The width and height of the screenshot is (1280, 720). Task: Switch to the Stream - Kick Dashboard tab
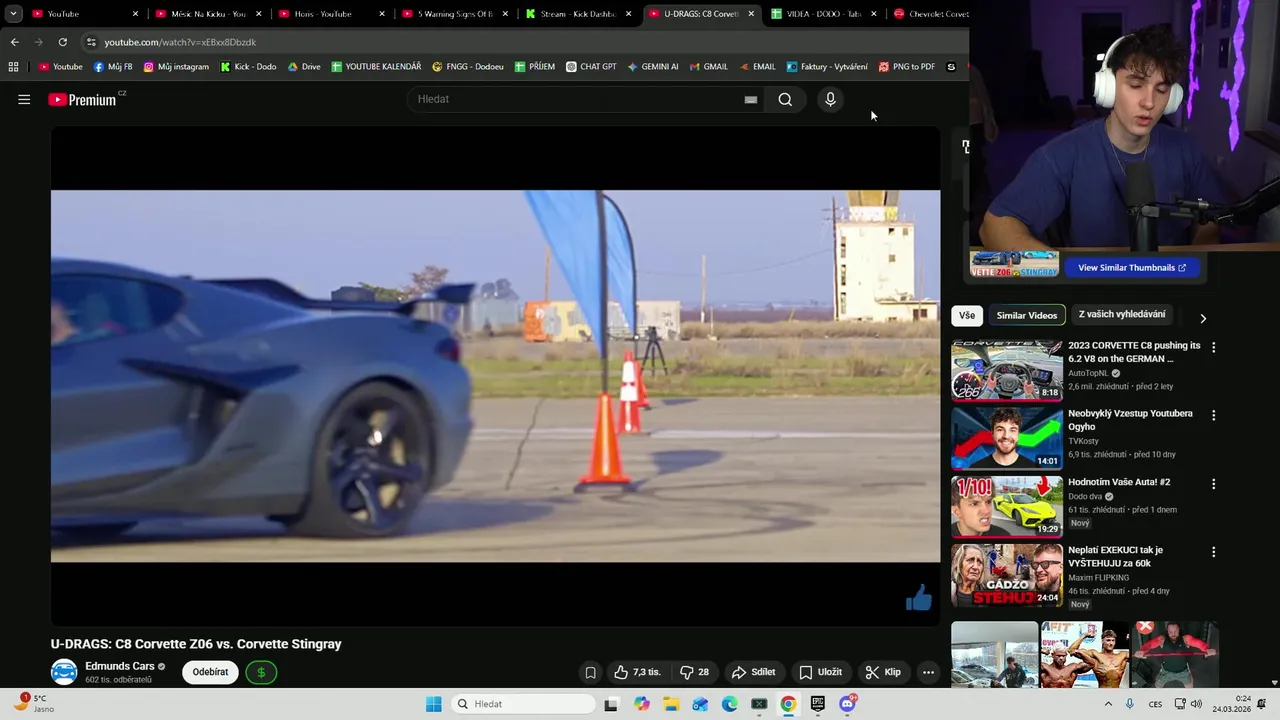pos(578,14)
